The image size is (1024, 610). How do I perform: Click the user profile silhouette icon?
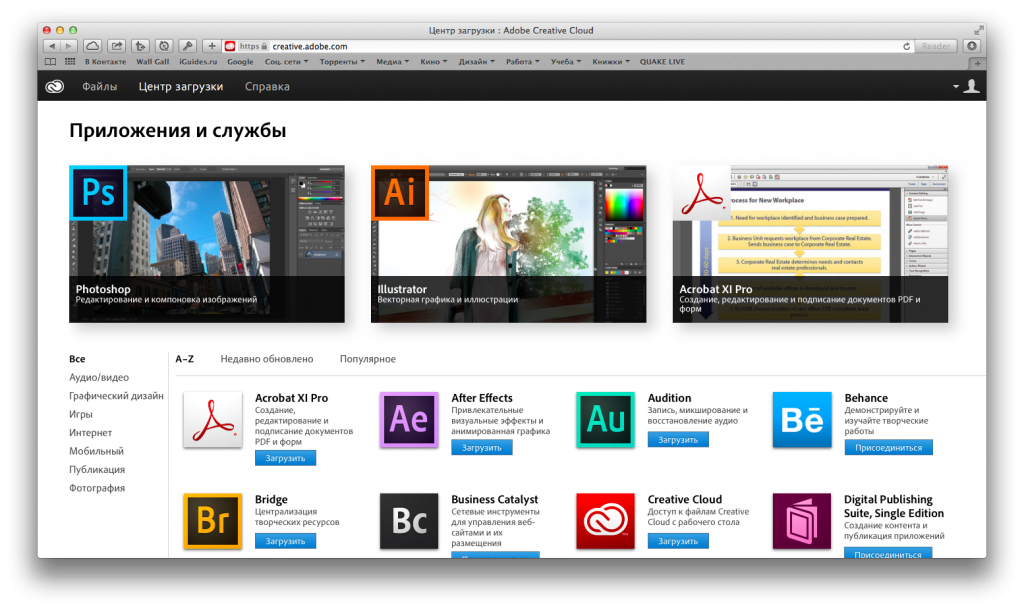pyautogui.click(x=972, y=86)
